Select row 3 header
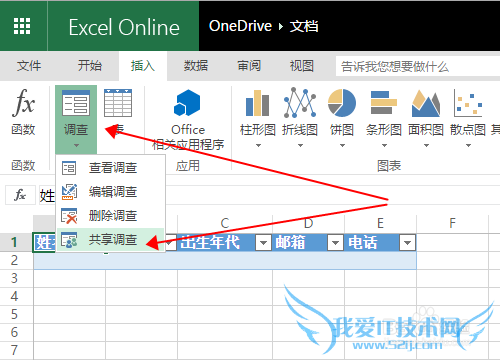This screenshot has height=360, width=500. coord(16,278)
